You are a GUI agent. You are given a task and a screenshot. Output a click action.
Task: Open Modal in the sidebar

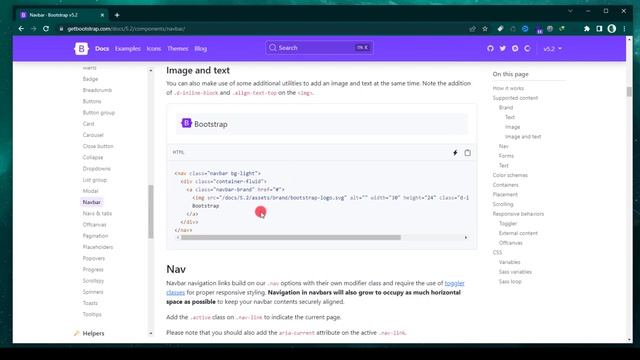(90, 191)
